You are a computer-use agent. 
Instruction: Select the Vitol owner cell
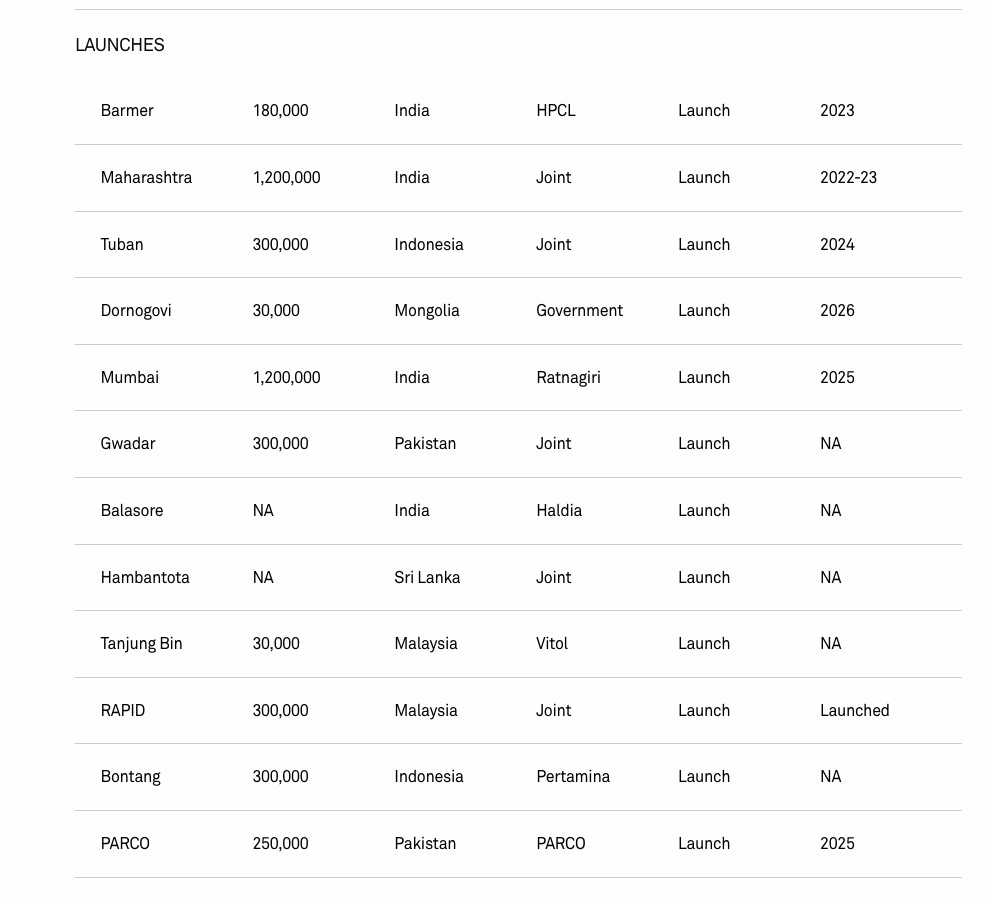pos(552,644)
